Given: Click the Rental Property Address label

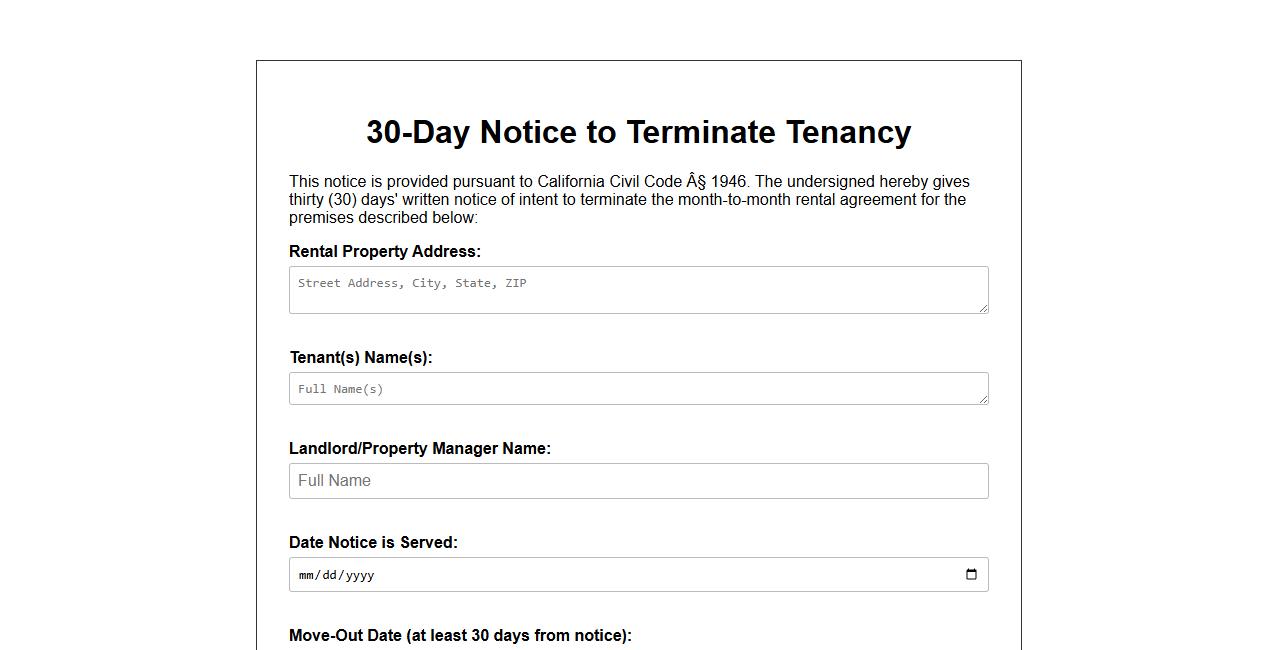Looking at the screenshot, I should click(385, 251).
